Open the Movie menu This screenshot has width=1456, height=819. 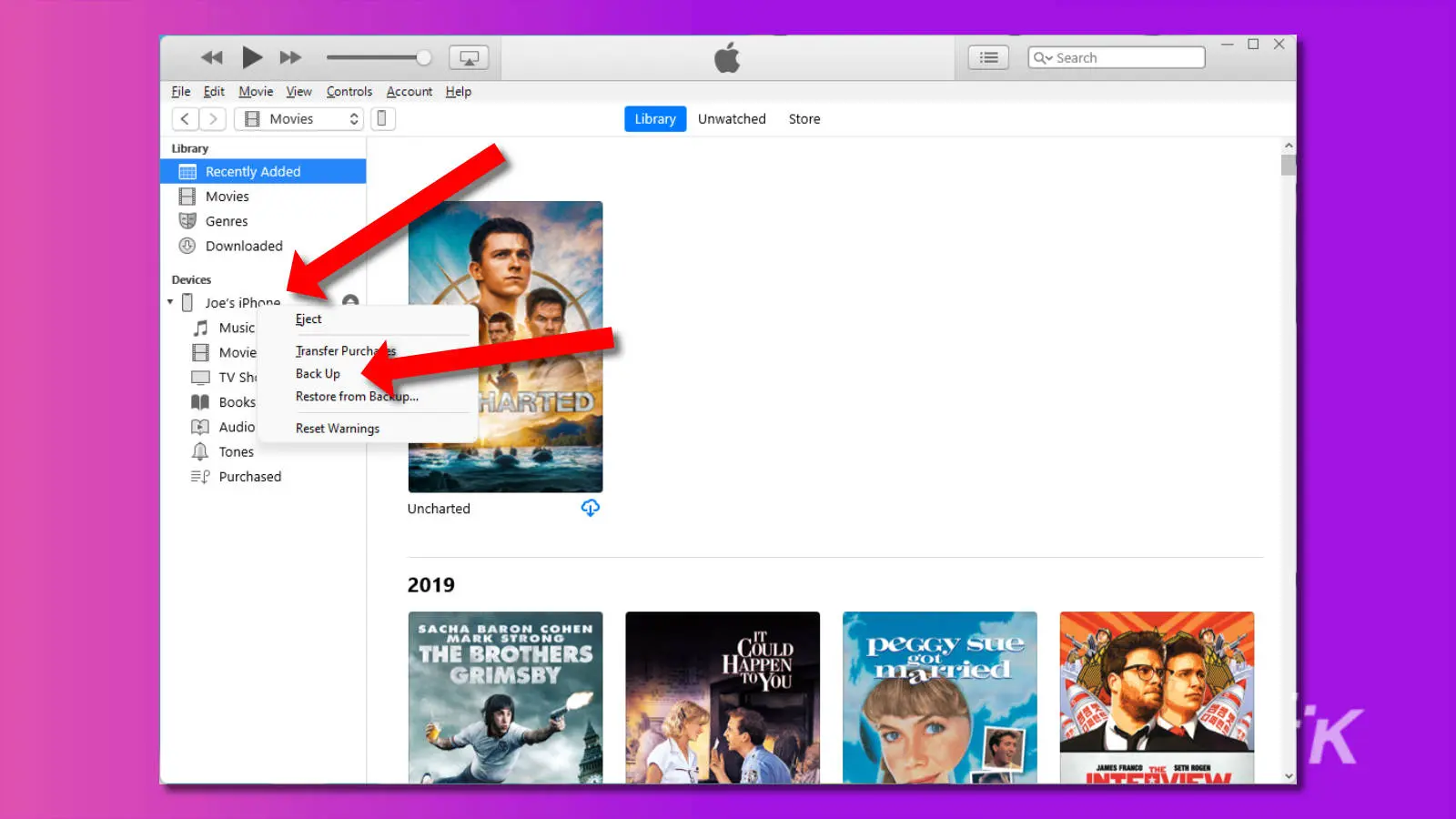tap(256, 91)
